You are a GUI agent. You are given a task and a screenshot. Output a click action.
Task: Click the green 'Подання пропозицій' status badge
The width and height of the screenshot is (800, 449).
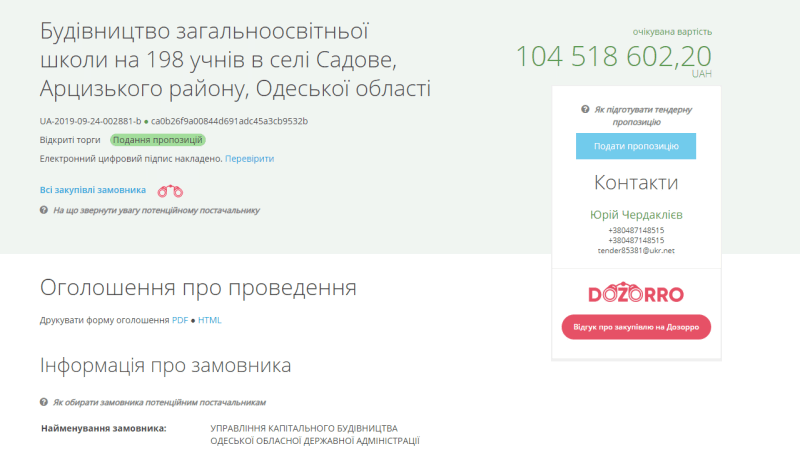158,140
